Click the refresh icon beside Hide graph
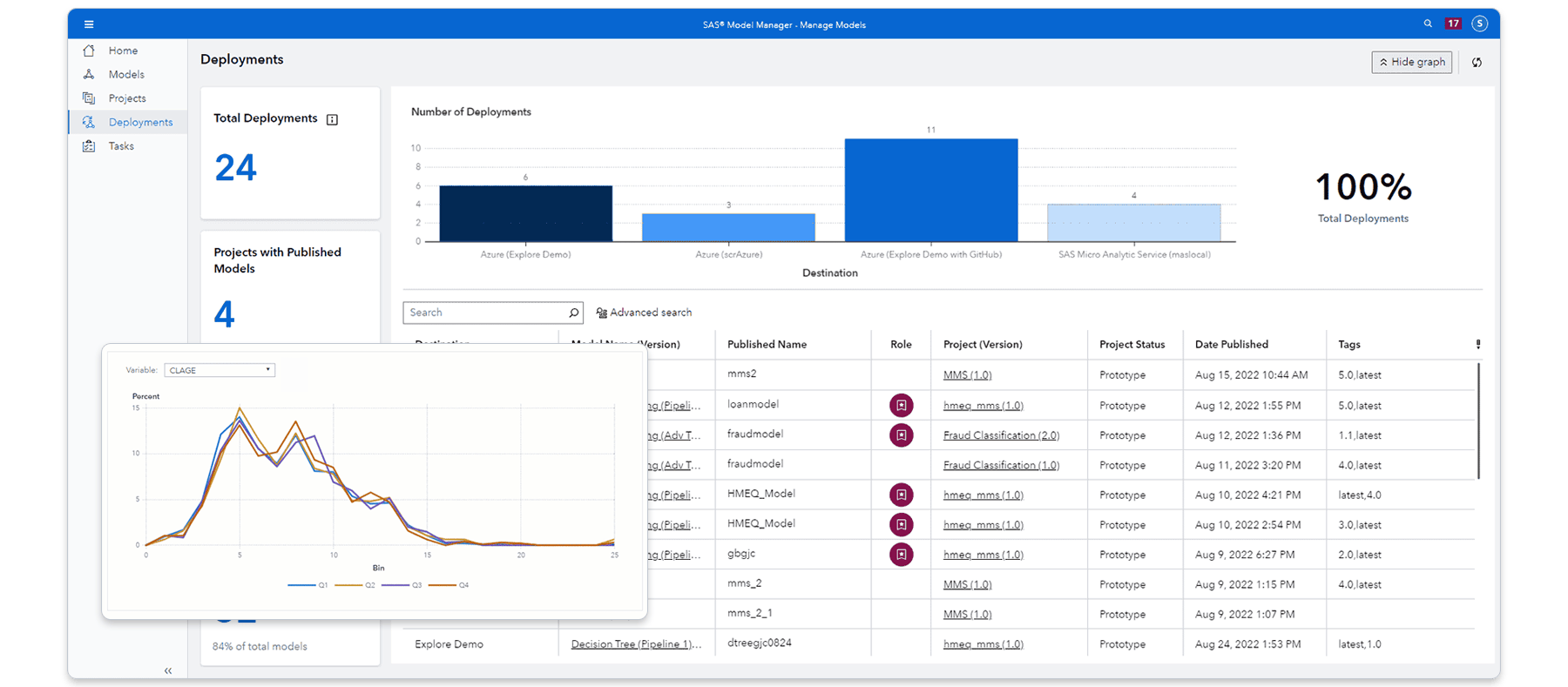The height and width of the screenshot is (687, 1568). [1477, 63]
